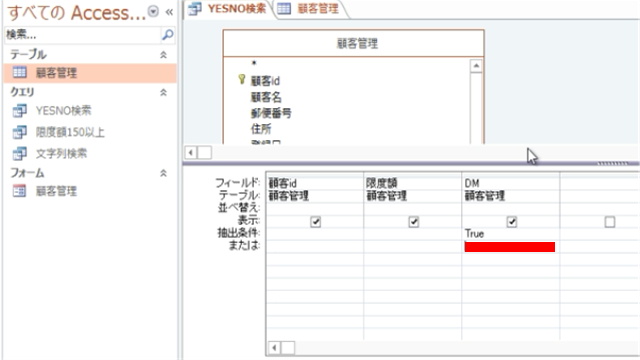Click the field list scroll up arrow
The height and width of the screenshot is (360, 640).
click(x=476, y=66)
